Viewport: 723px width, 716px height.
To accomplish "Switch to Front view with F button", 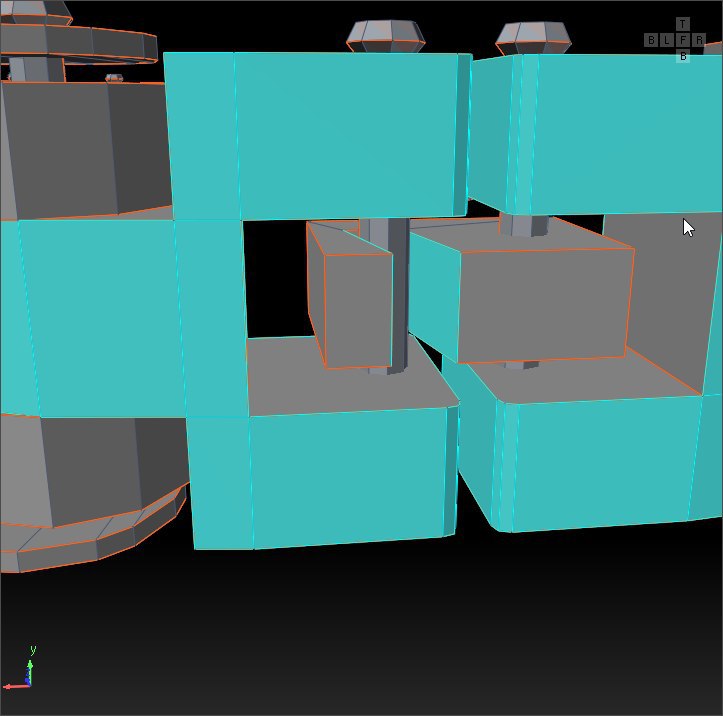I will coord(682,40).
